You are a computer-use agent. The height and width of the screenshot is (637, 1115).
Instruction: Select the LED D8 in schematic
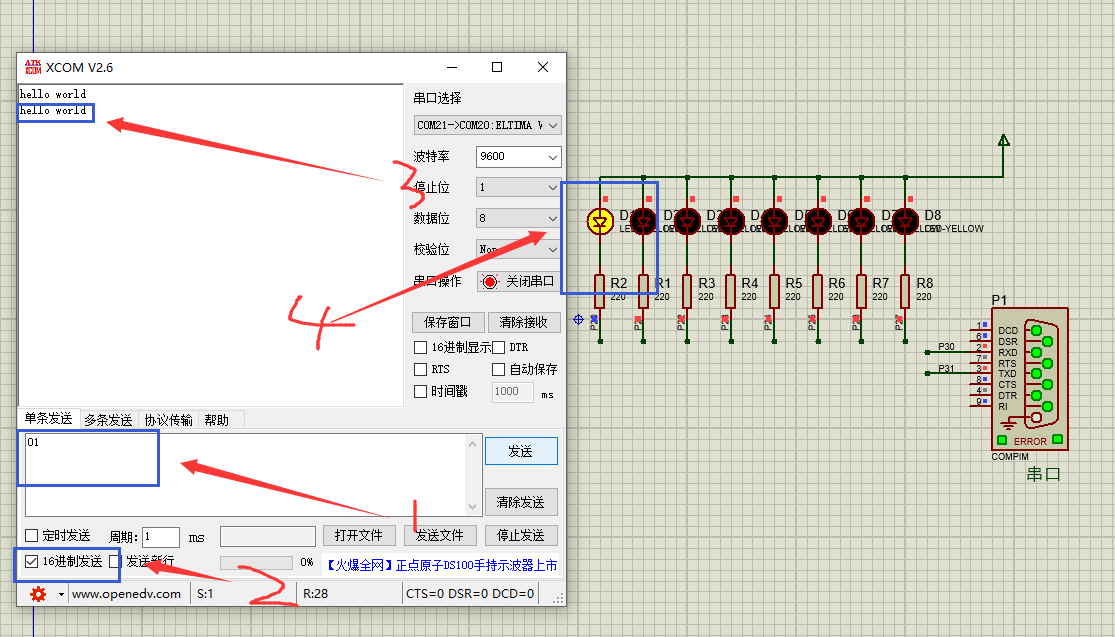(905, 222)
